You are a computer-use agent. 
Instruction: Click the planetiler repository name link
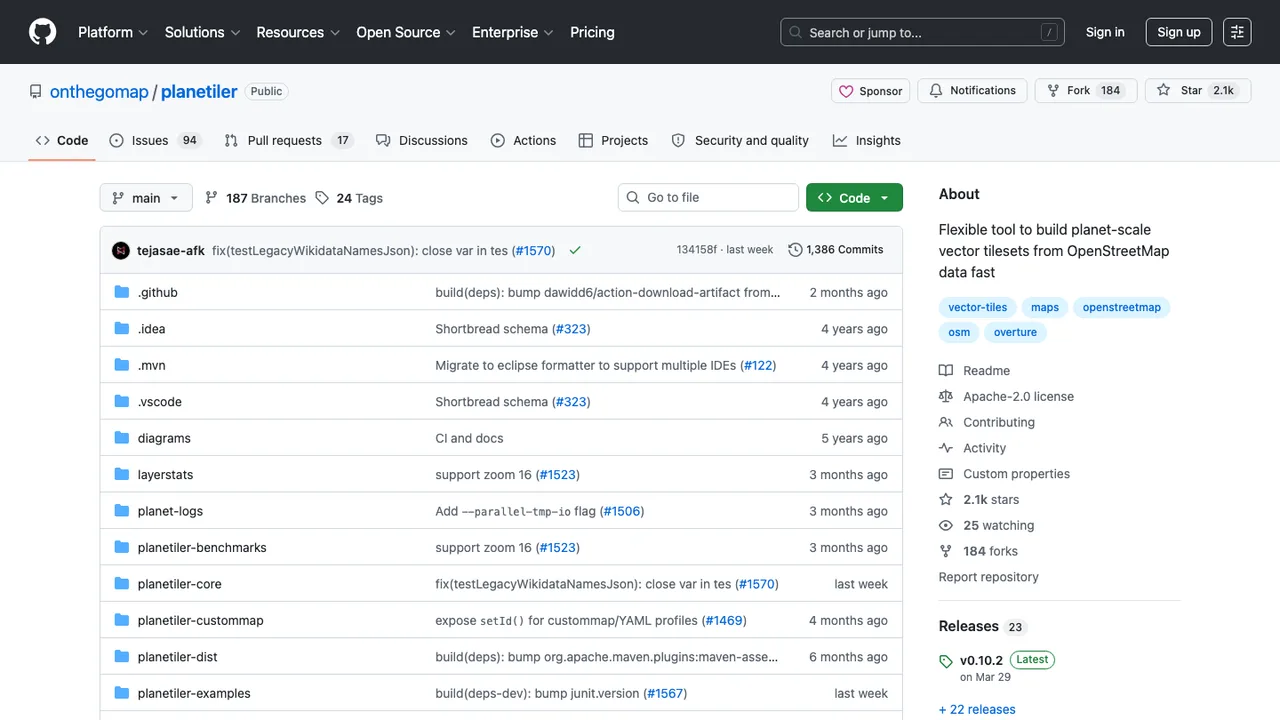coord(199,92)
